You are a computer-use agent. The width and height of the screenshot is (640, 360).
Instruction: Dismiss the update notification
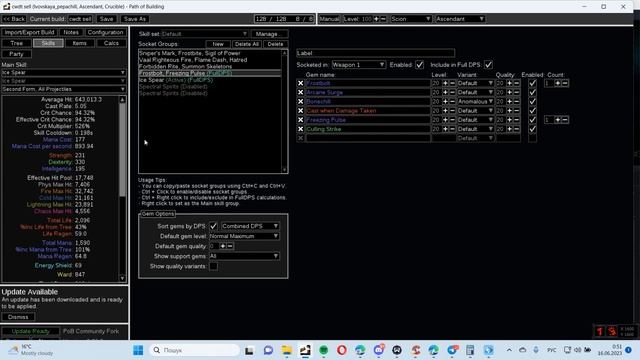(x=18, y=317)
